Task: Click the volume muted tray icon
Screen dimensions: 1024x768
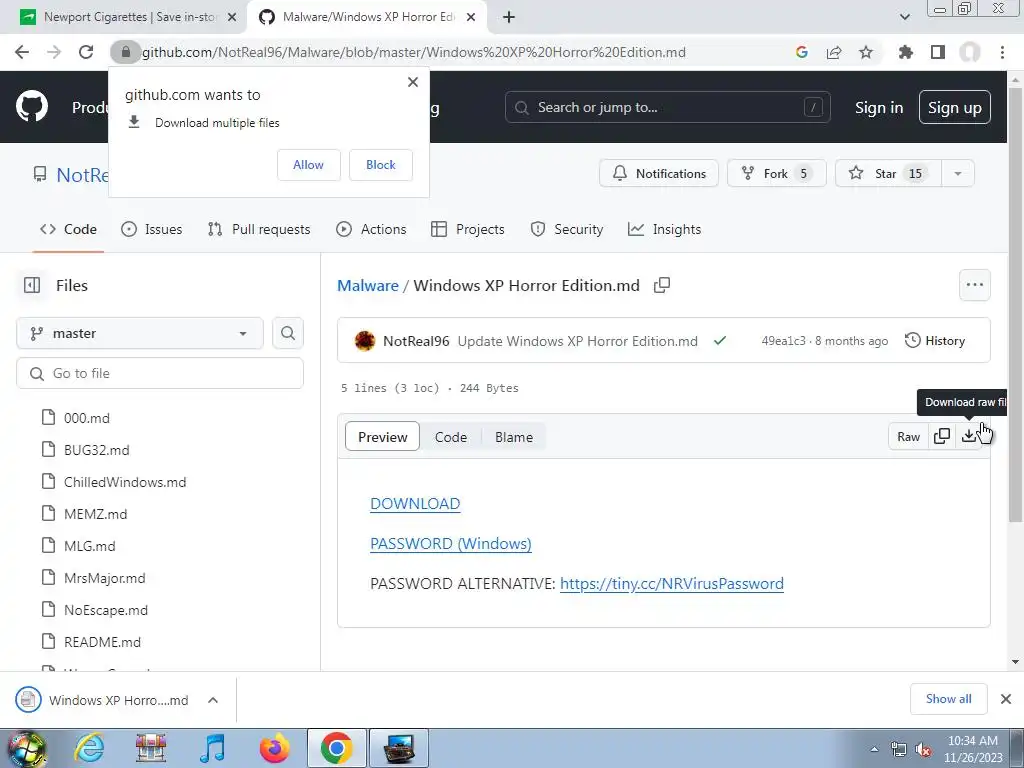Action: point(923,750)
